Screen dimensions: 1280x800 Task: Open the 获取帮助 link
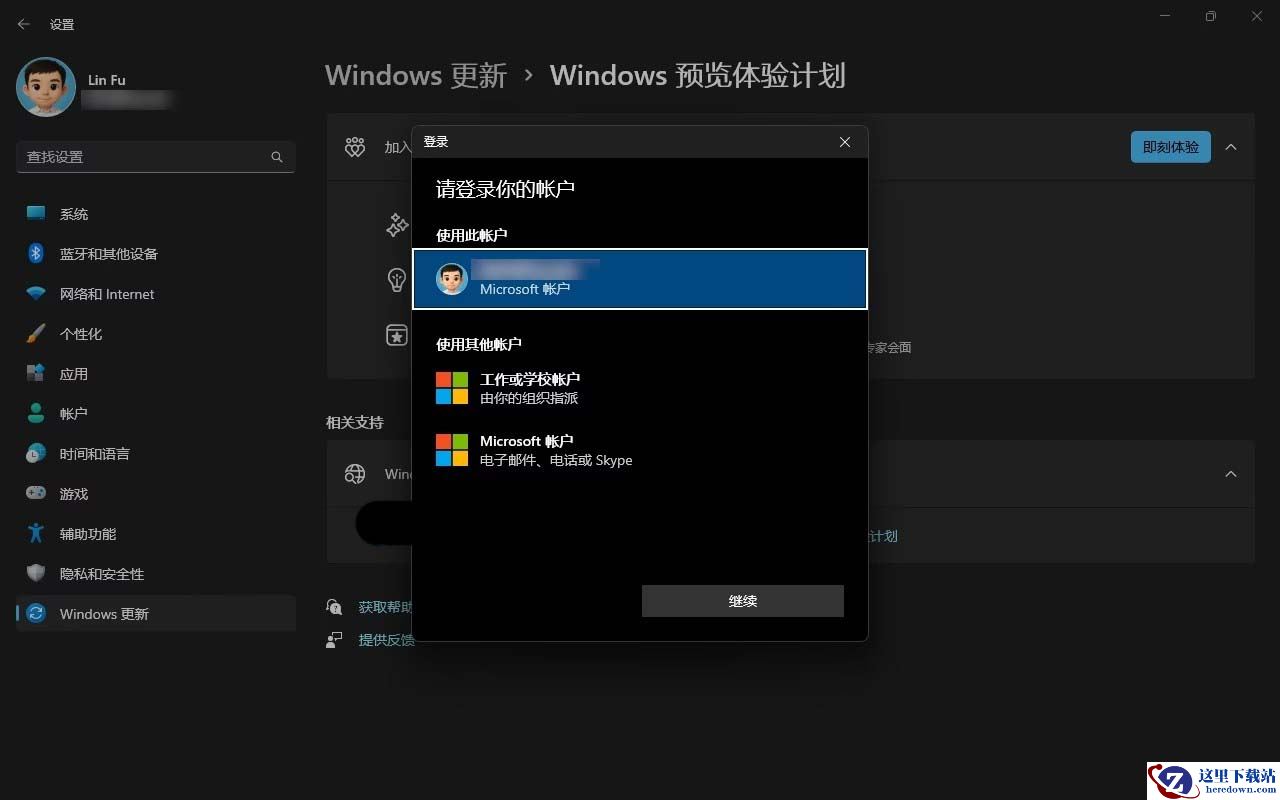pos(385,607)
